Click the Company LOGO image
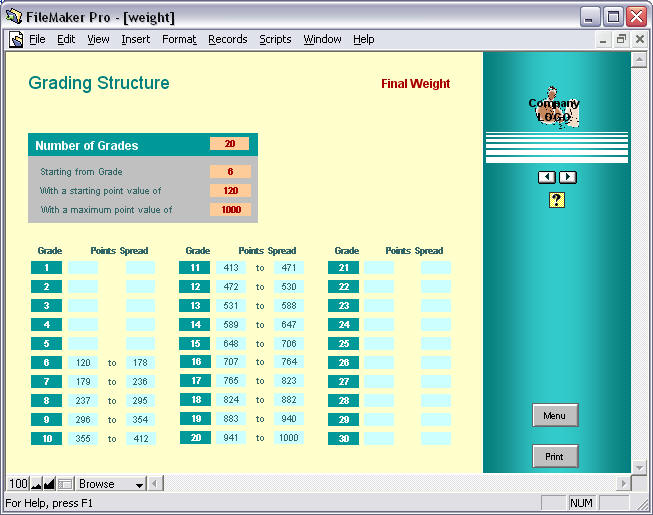Viewport: 653px width, 515px height. pyautogui.click(x=555, y=108)
